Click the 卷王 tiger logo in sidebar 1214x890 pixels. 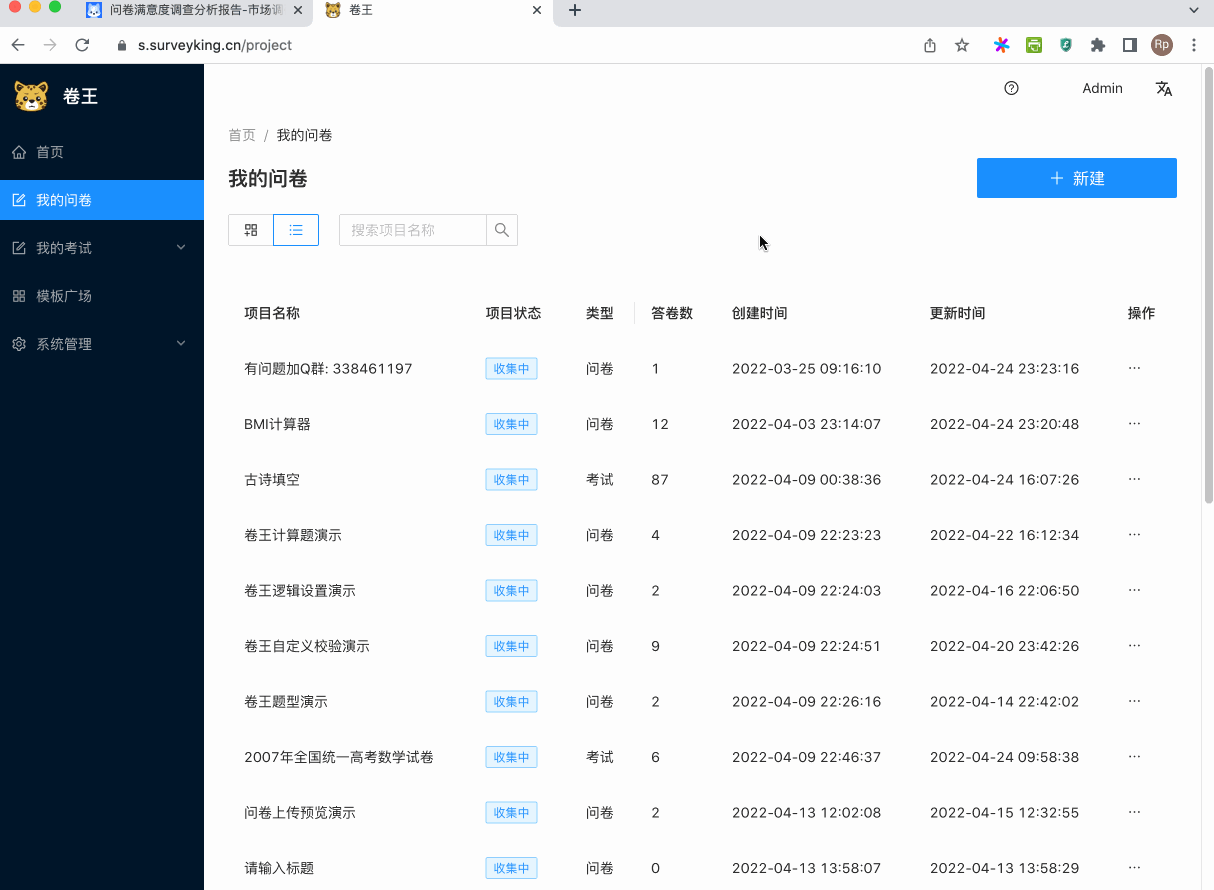(31, 96)
